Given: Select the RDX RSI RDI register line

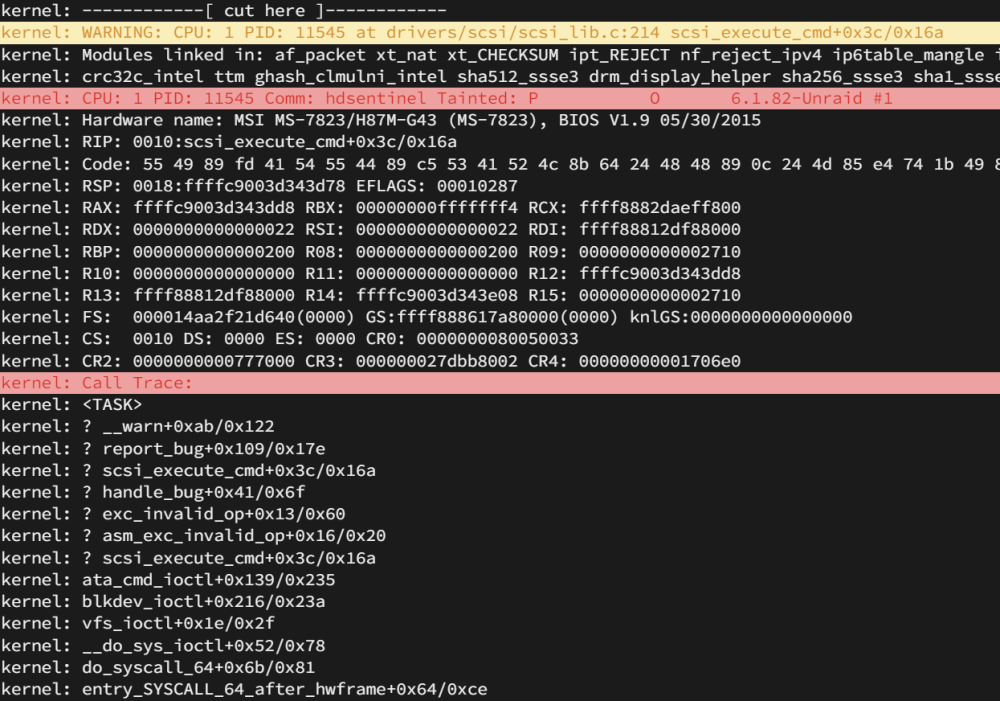Looking at the screenshot, I should (500, 229).
